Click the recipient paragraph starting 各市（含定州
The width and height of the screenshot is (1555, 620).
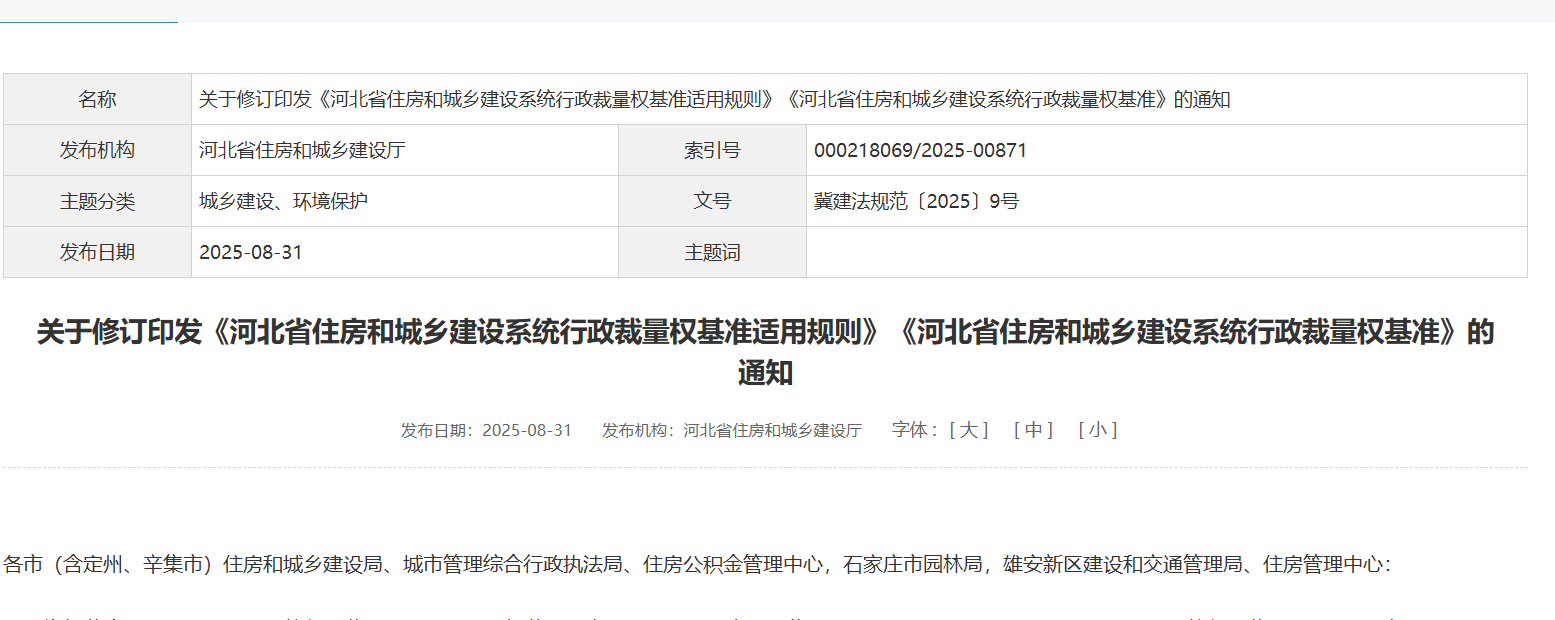(697, 565)
